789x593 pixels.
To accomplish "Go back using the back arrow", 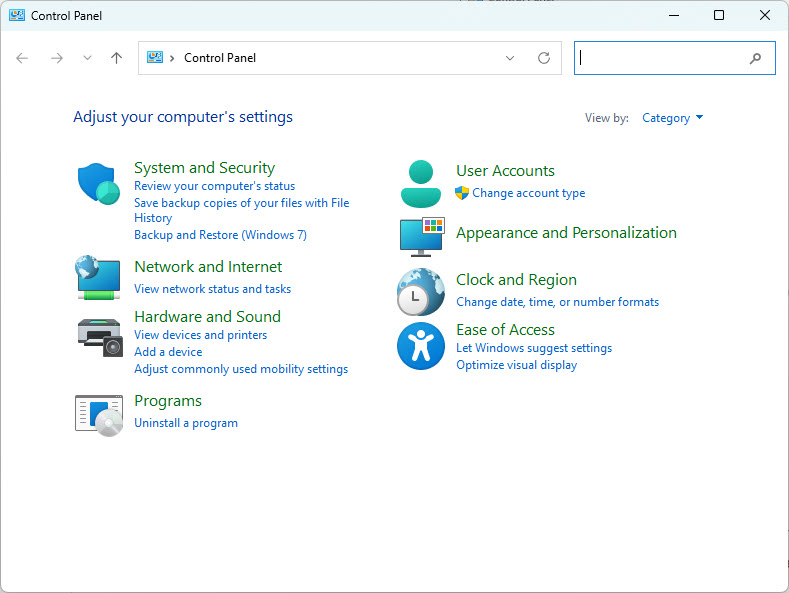I will coord(22,58).
